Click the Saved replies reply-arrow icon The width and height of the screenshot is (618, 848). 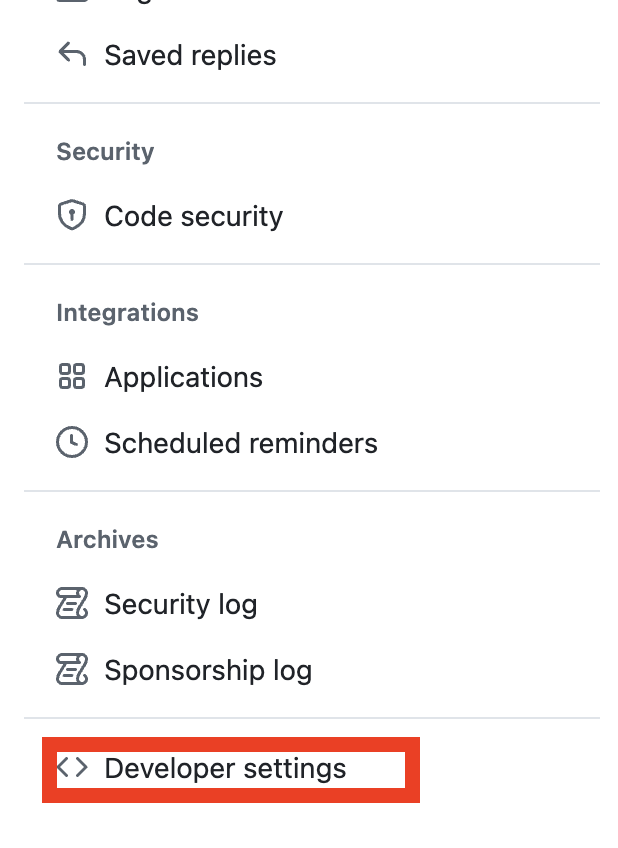tap(72, 55)
